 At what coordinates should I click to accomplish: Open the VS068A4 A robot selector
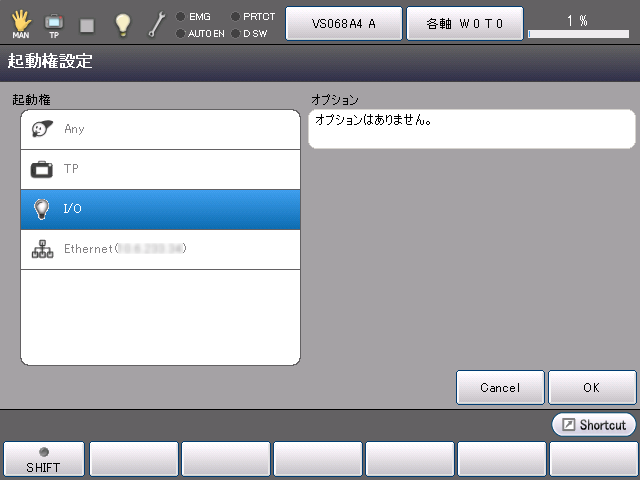[x=344, y=24]
